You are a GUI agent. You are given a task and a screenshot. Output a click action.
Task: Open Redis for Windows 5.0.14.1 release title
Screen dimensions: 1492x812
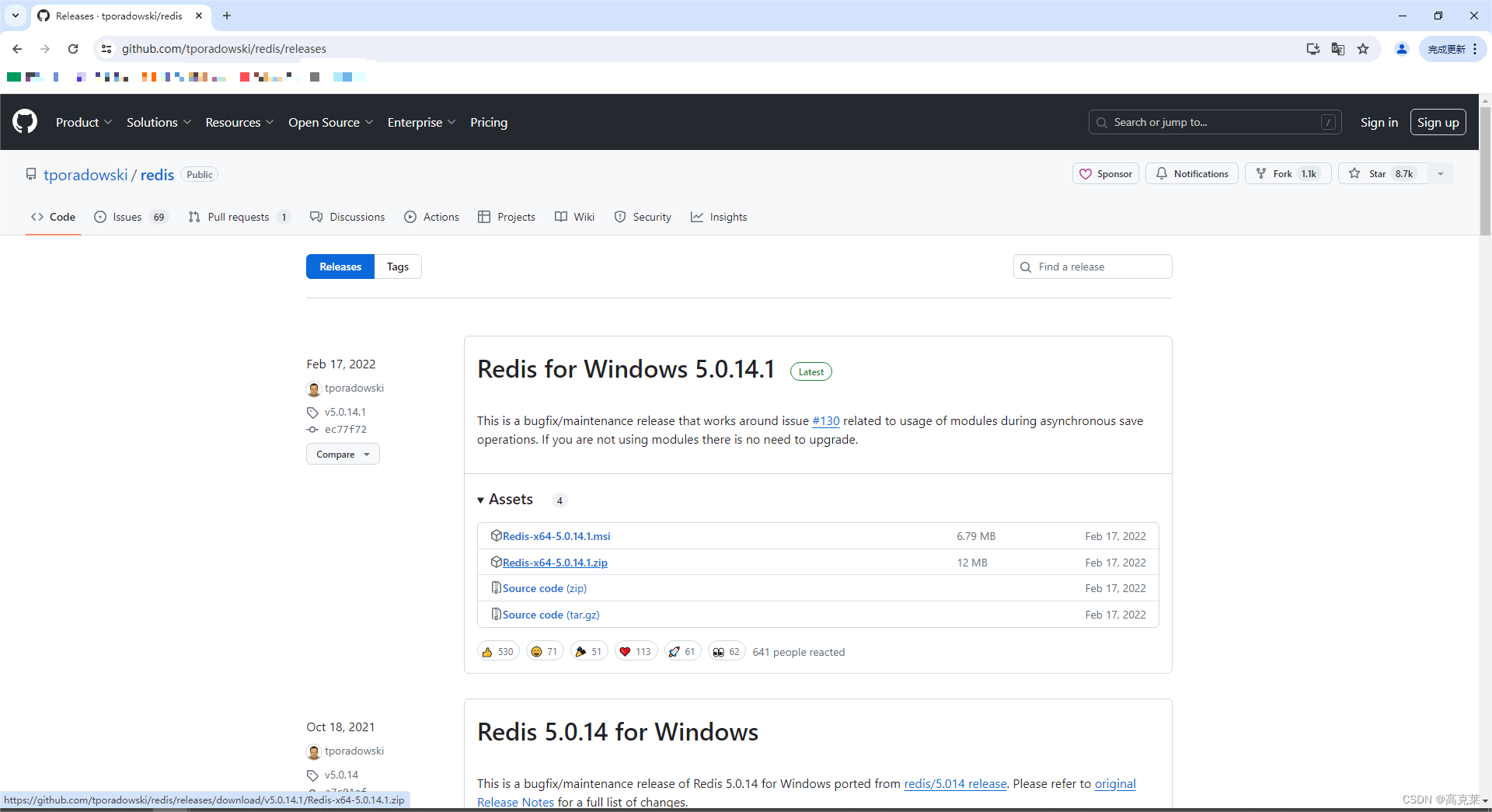coord(626,369)
